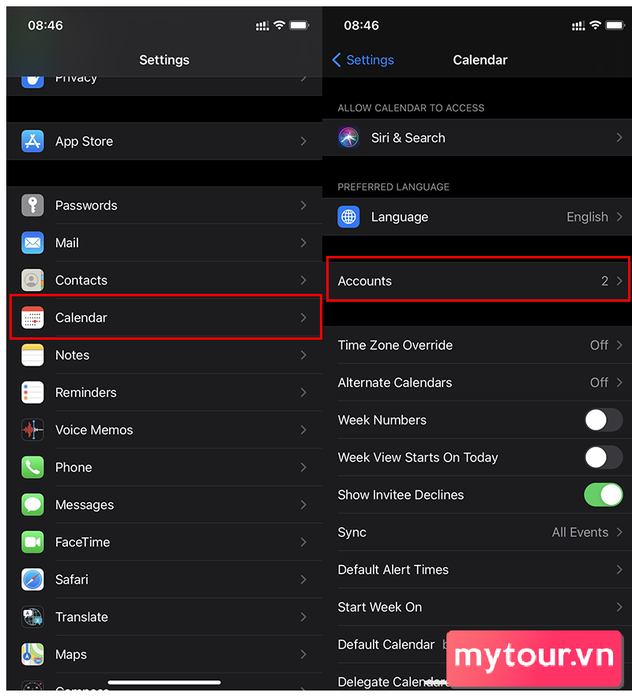Open Accounts row chevron

point(620,281)
